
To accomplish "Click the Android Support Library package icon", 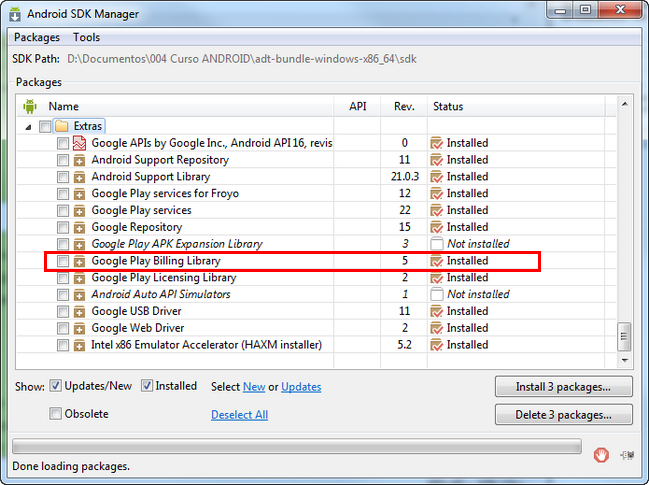I will [79, 177].
